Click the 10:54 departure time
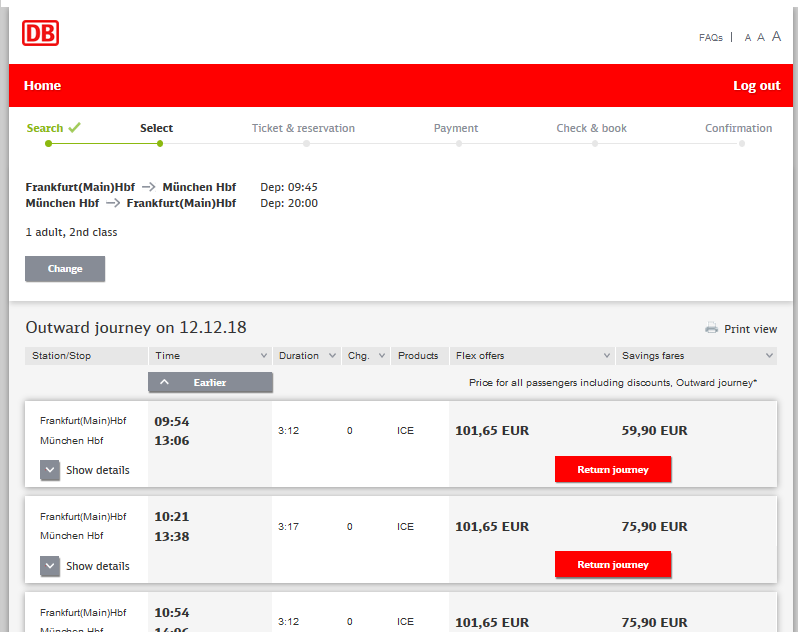This screenshot has width=798, height=632. click(172, 612)
